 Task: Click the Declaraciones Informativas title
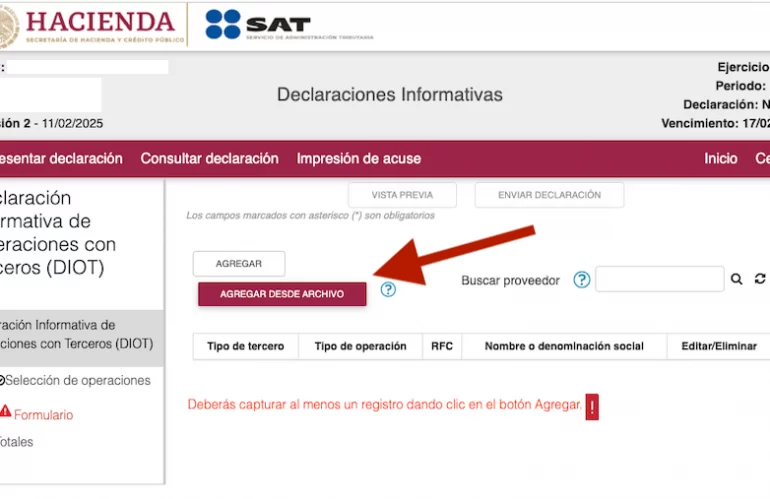[x=390, y=94]
